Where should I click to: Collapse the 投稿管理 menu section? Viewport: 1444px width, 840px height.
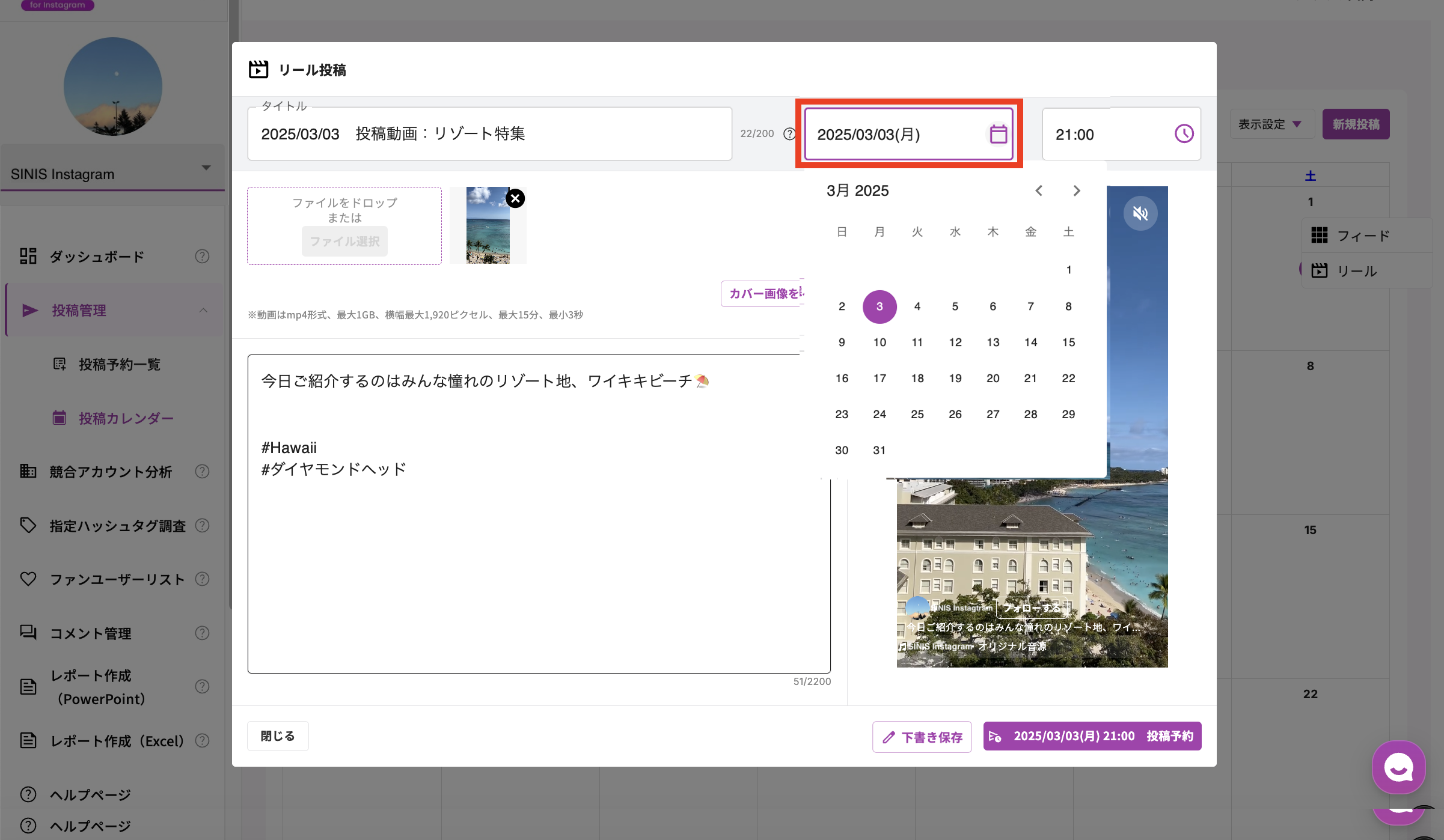[x=203, y=311]
